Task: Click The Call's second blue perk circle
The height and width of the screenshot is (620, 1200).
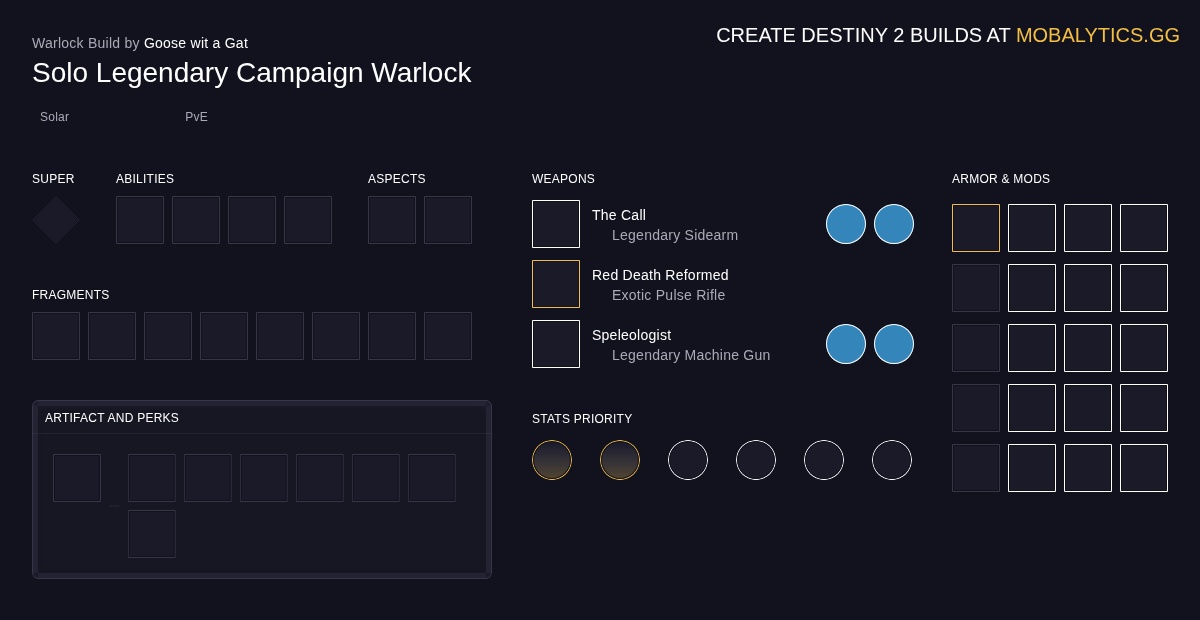Action: [894, 224]
